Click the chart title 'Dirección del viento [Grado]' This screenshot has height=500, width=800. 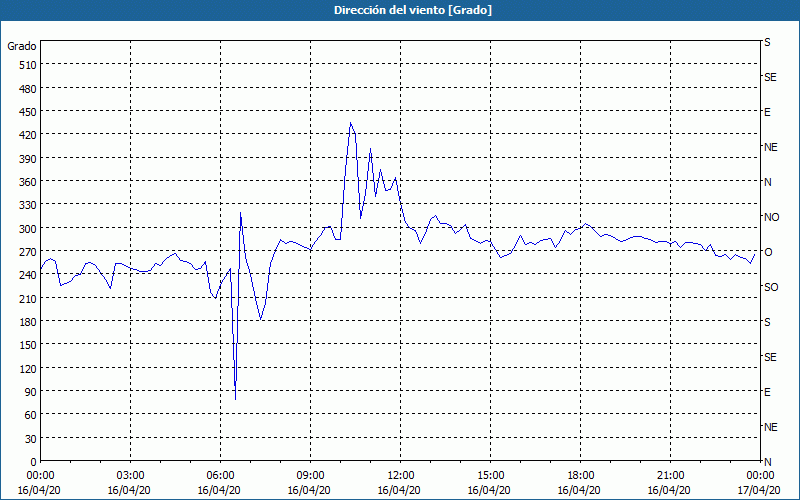[413, 10]
